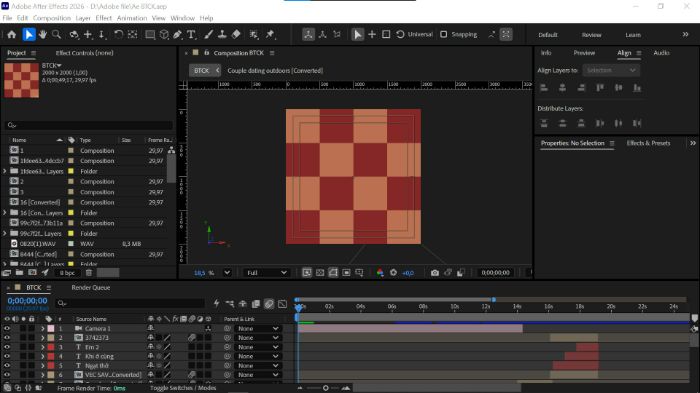This screenshot has width=700, height=393.
Task: Hide the VEC SAV_Converted layer
Action: (7, 375)
